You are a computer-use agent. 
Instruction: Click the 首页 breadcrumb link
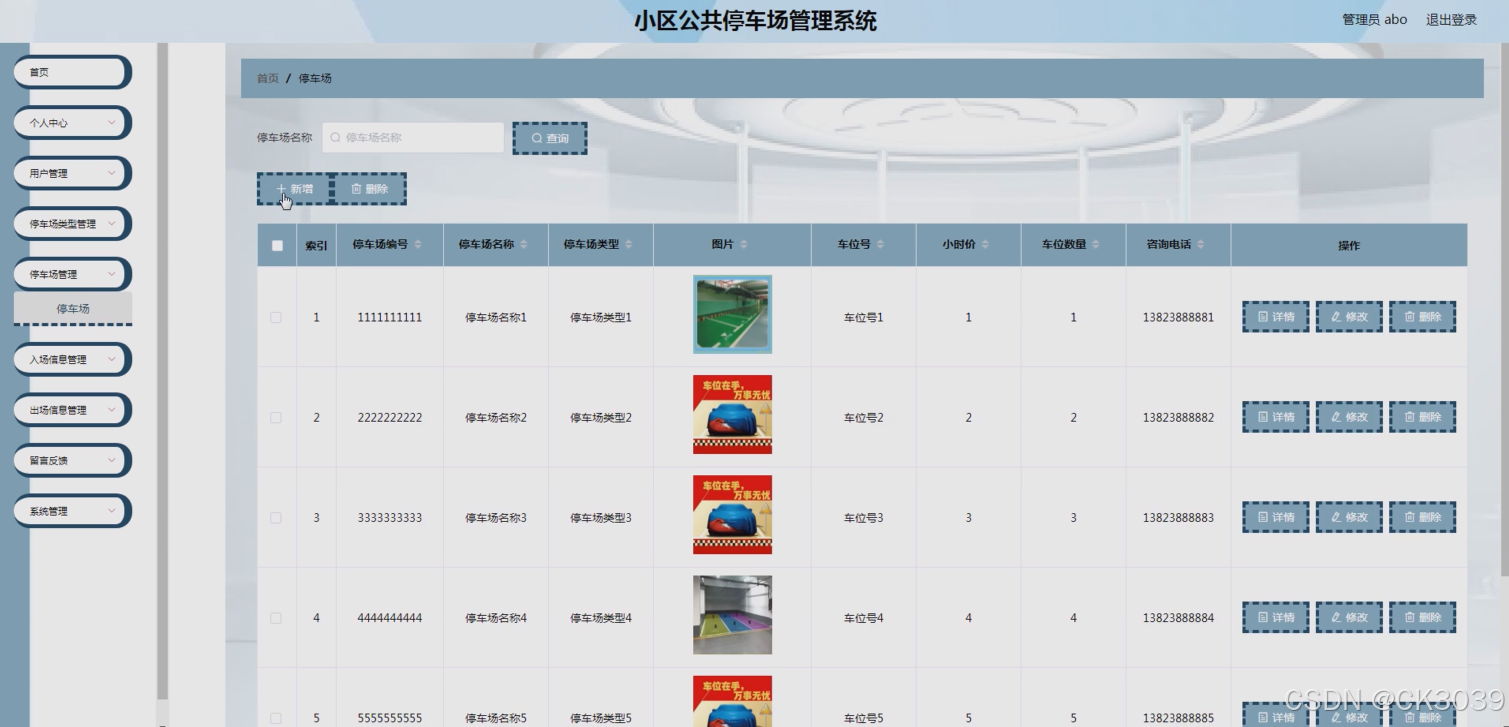coord(268,78)
